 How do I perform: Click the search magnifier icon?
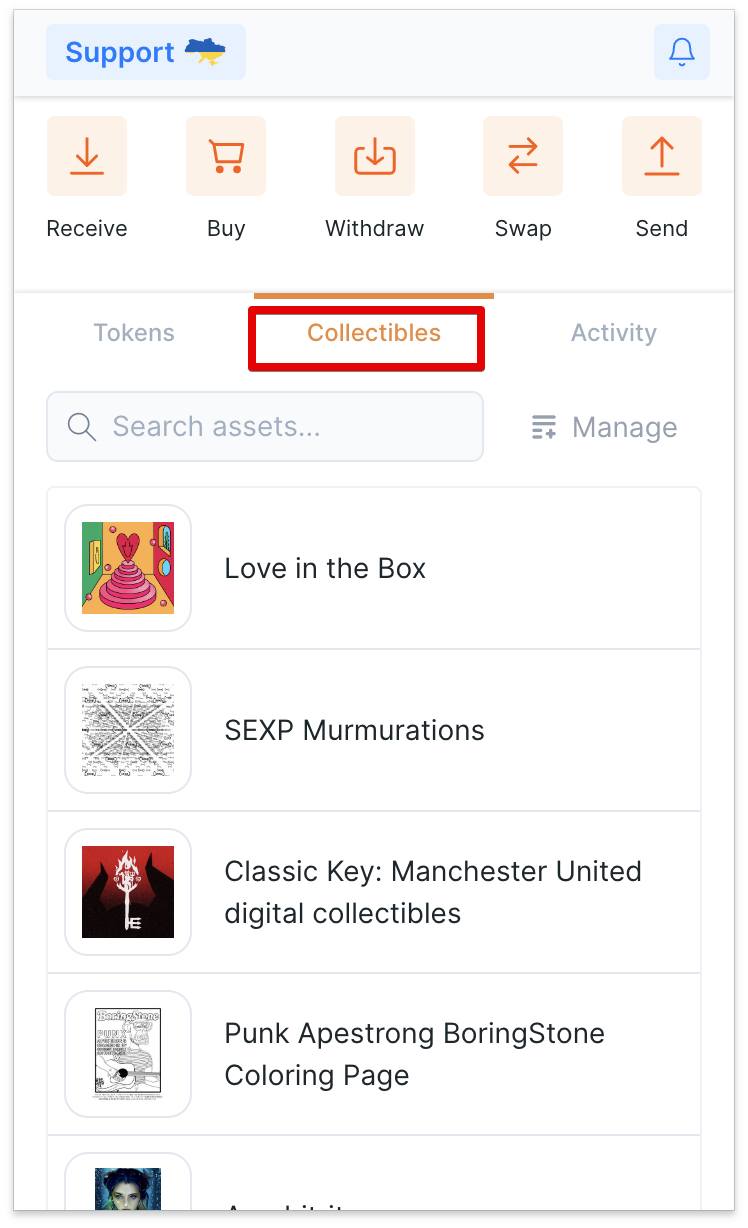(x=82, y=427)
